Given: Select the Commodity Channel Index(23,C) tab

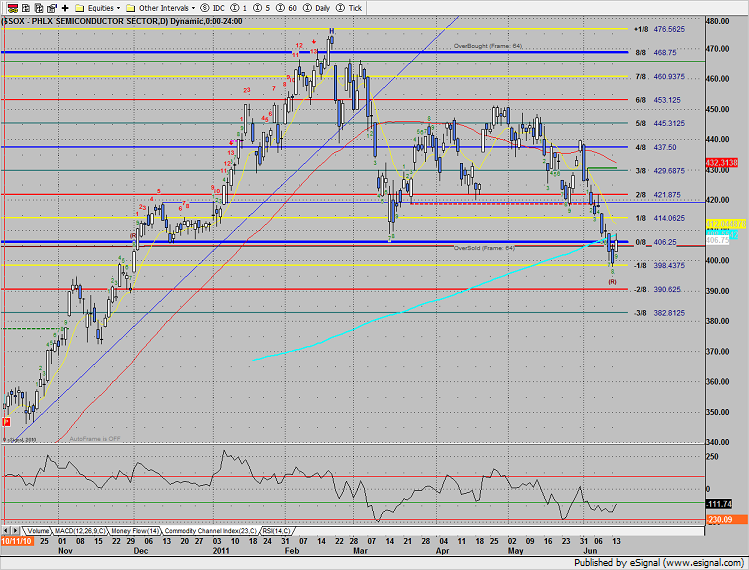Looking at the screenshot, I should point(210,531).
